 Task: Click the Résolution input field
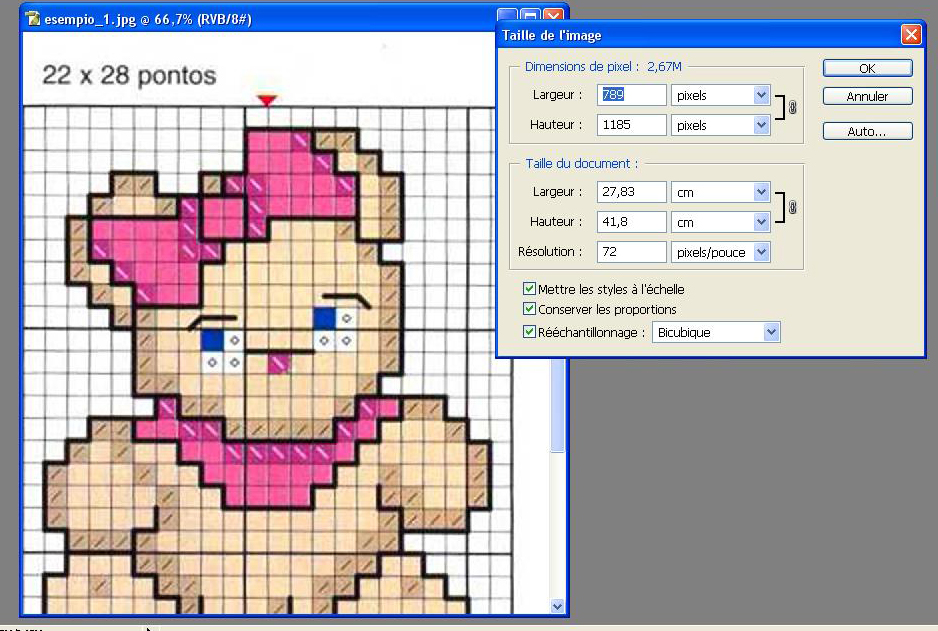pos(631,252)
